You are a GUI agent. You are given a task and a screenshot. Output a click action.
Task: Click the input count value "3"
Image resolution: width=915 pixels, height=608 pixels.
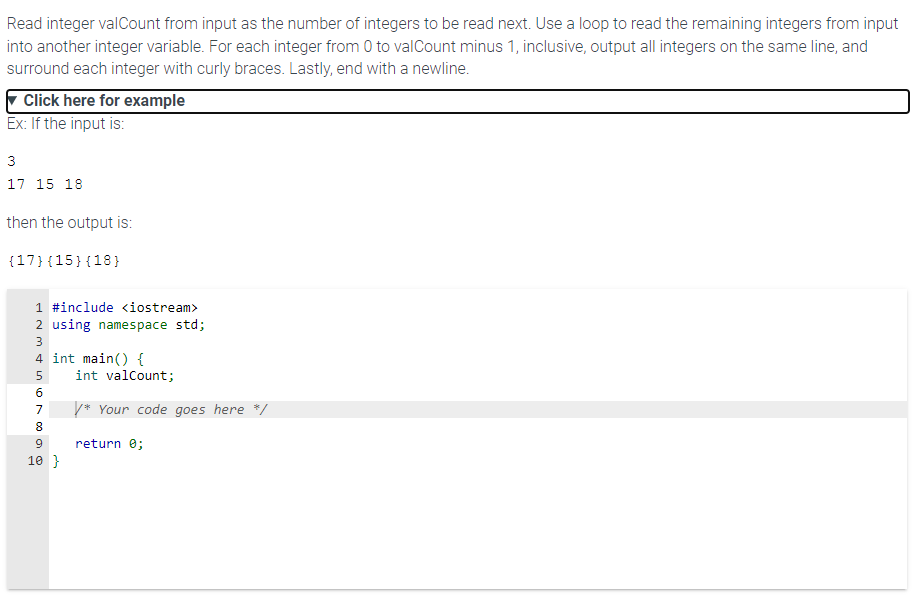pos(11,161)
